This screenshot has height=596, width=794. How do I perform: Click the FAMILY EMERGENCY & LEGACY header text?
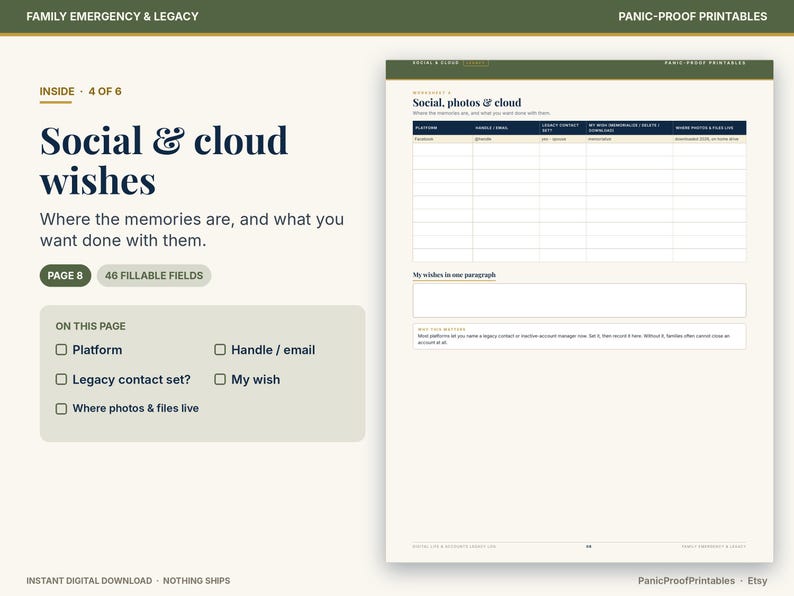point(112,16)
